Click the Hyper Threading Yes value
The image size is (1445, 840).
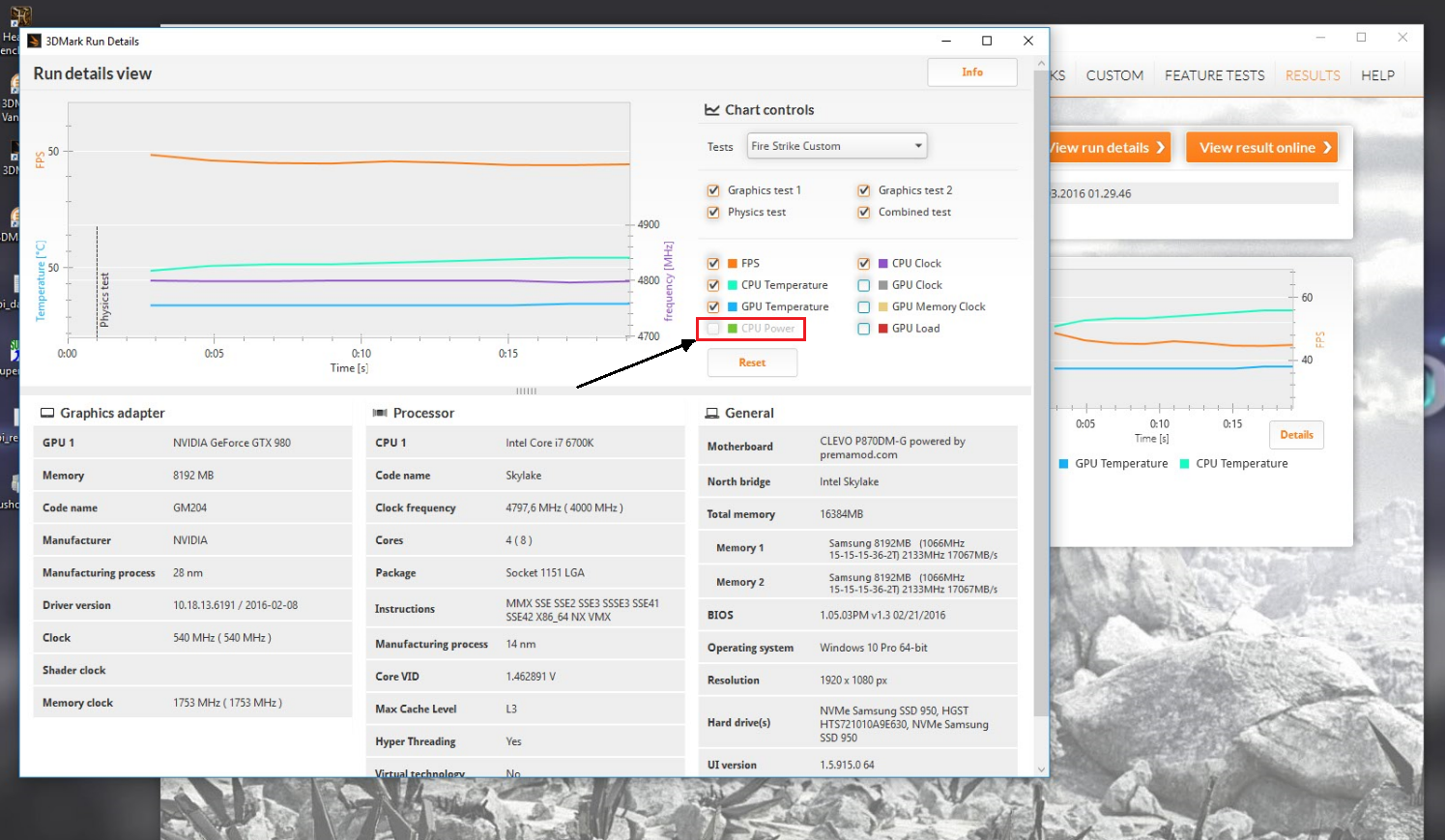click(513, 741)
